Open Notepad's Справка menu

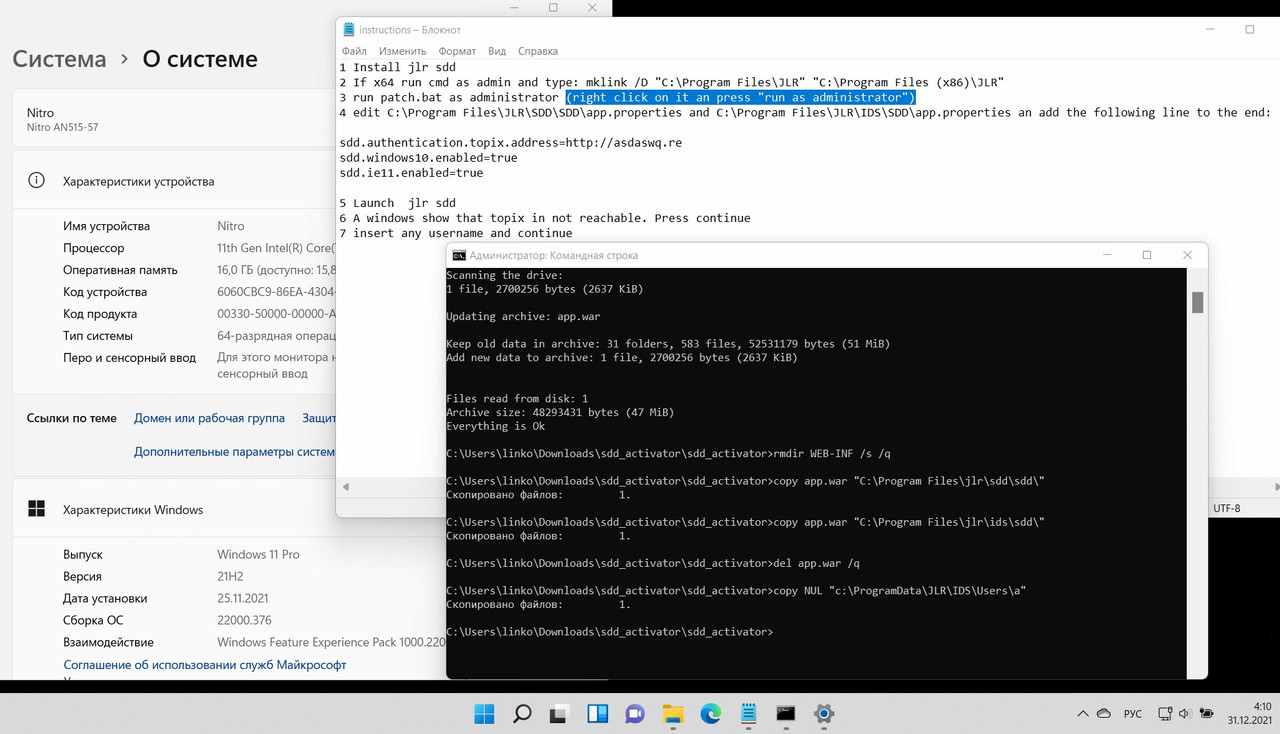(x=538, y=51)
